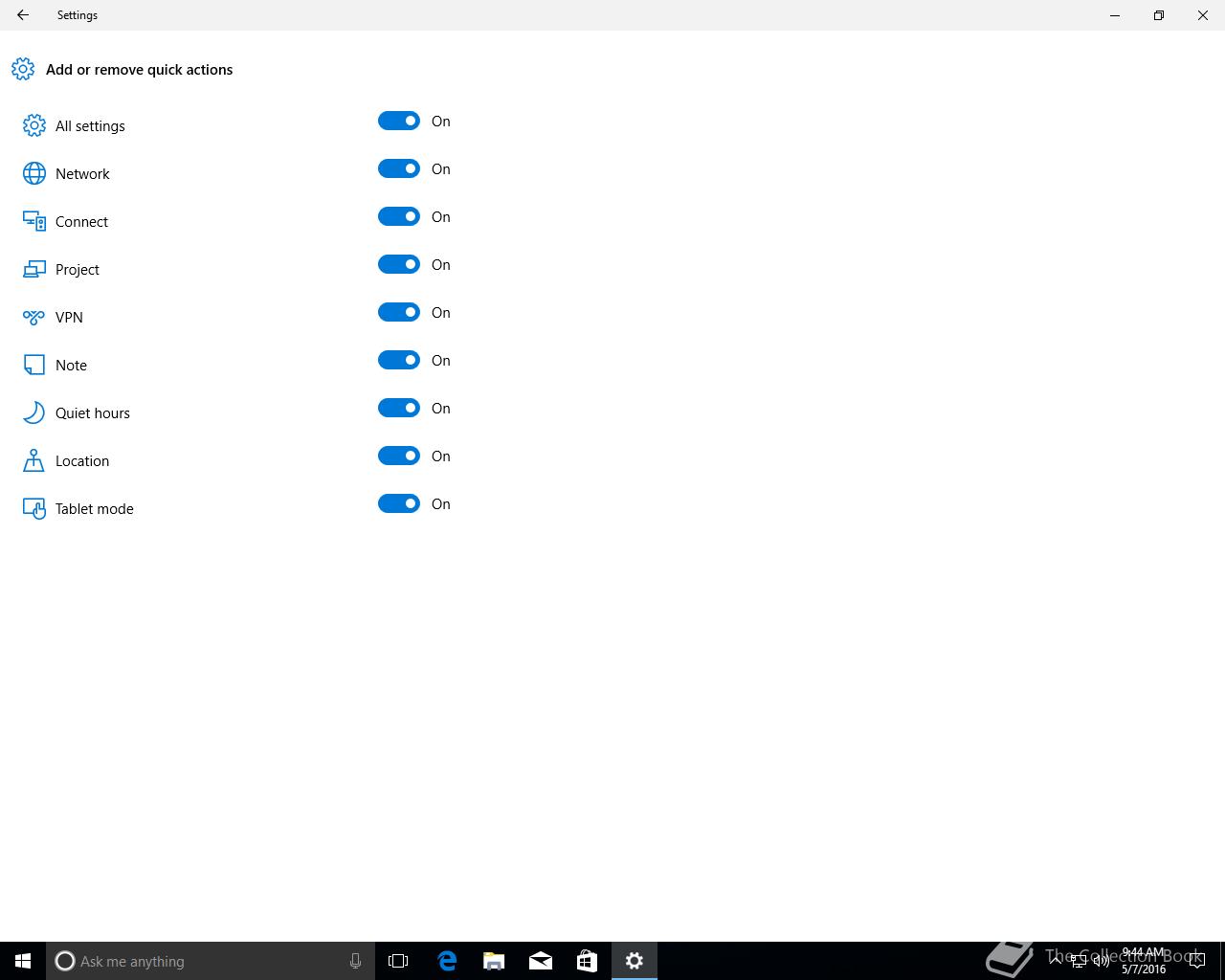This screenshot has width=1225, height=980.
Task: Click the Tablet mode label
Action: (95, 509)
